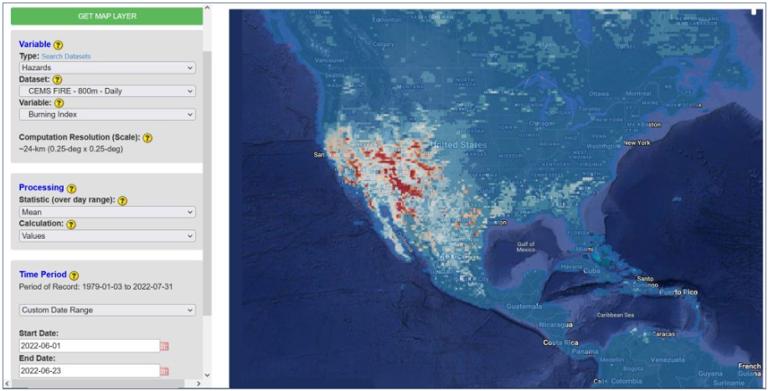This screenshot has height=391, width=768.
Task: Click the vertical scrollbar thumb of side panel
Action: point(207,182)
